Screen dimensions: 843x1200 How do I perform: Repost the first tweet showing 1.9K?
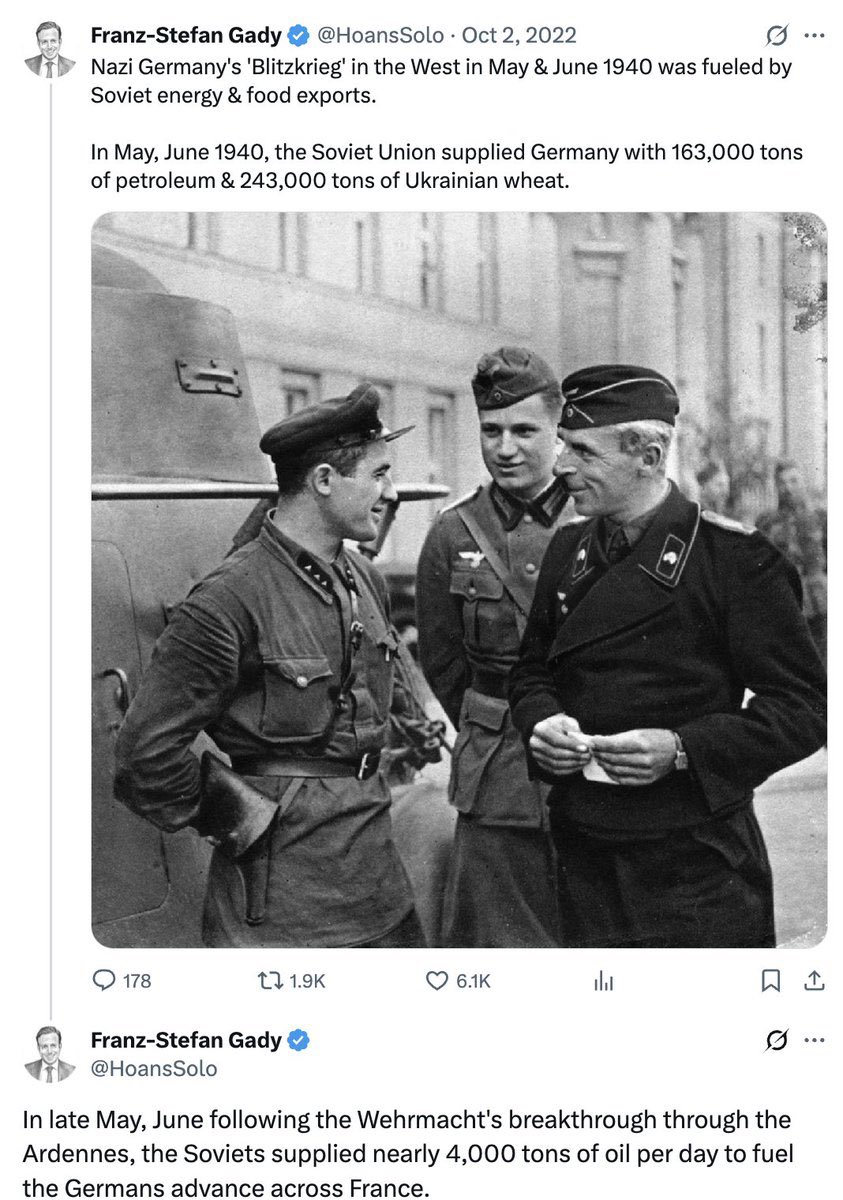[292, 981]
